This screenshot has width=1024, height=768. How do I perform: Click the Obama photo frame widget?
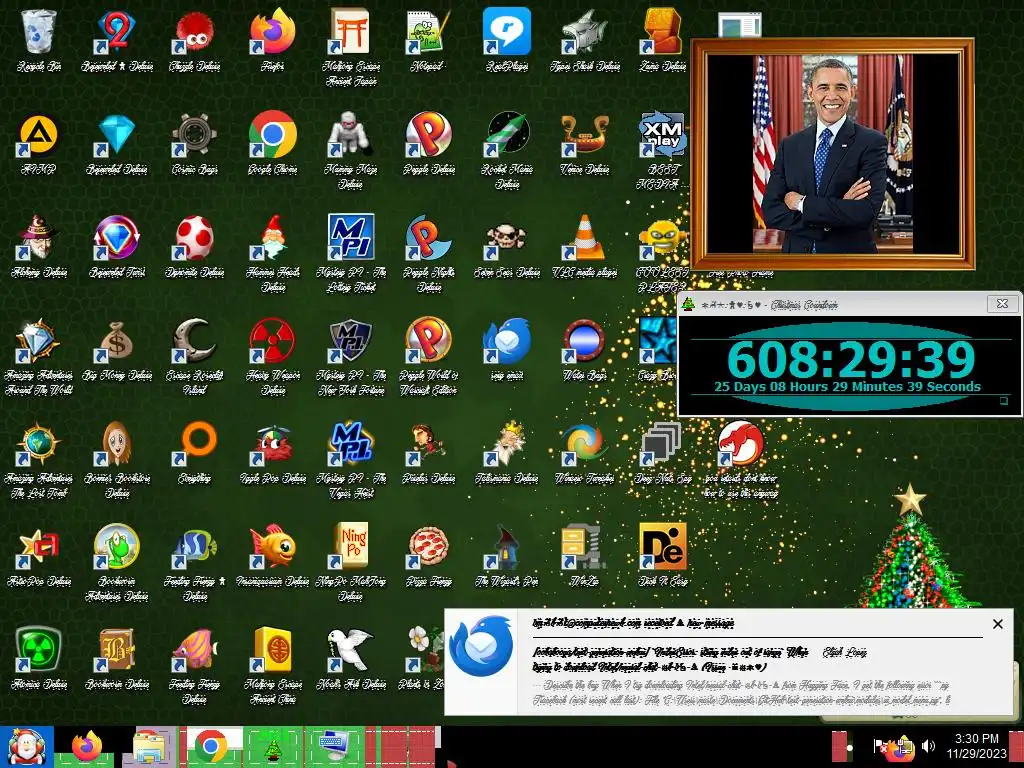[833, 154]
